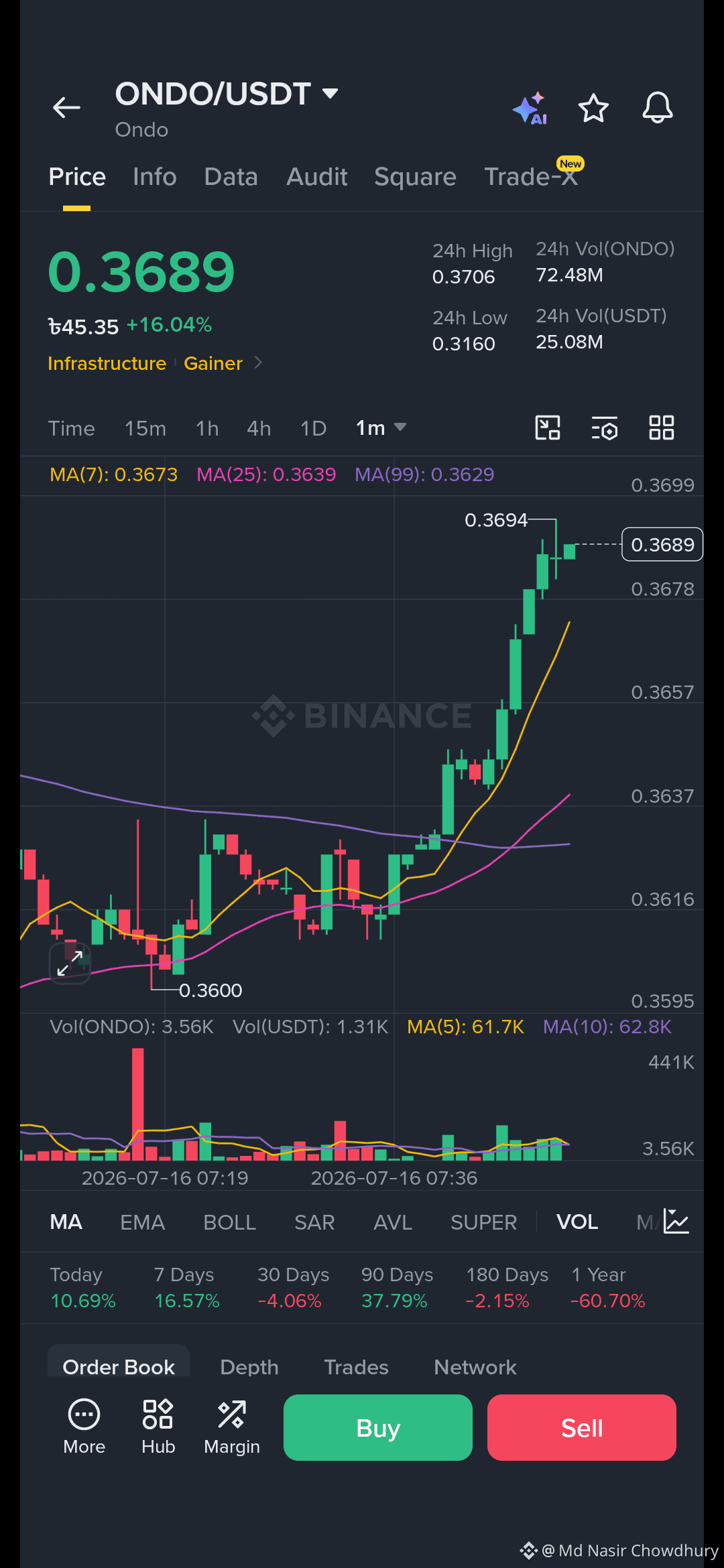Switch to the Audit tab
The height and width of the screenshot is (1568, 724).
pyautogui.click(x=317, y=177)
